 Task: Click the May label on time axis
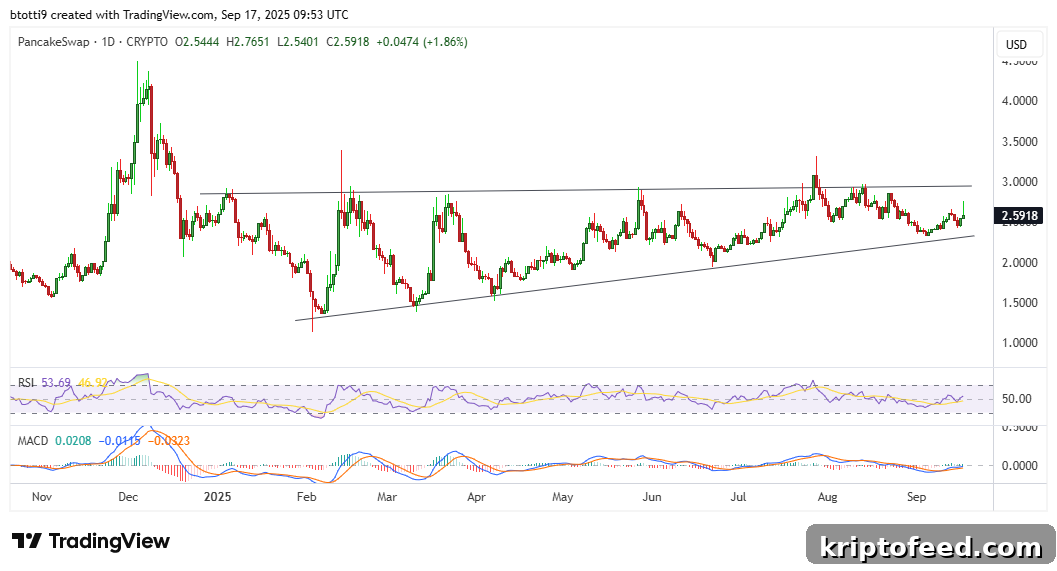[563, 497]
